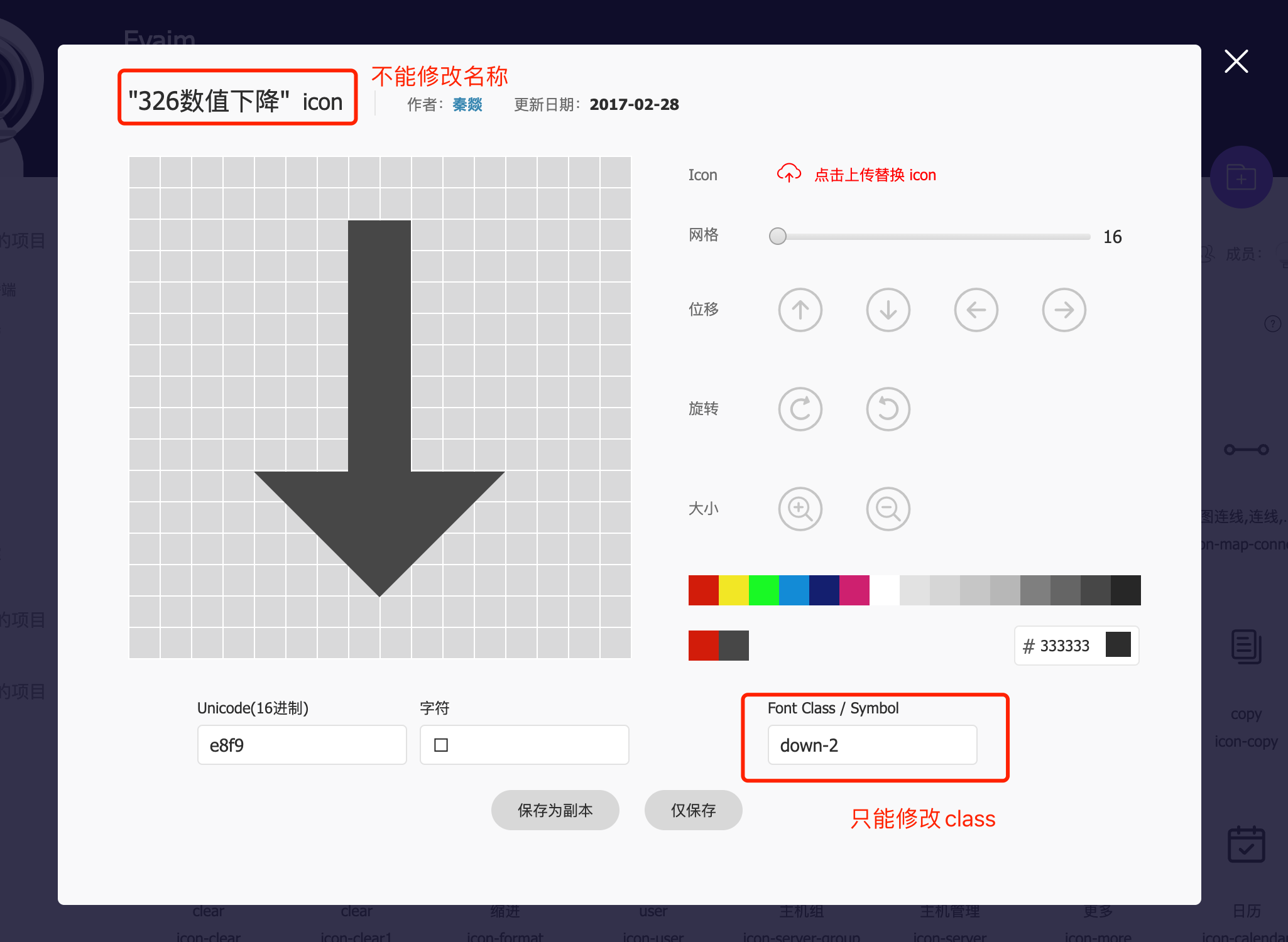This screenshot has width=1288, height=942.
Task: Pick the white palette swatch
Action: coord(885,590)
